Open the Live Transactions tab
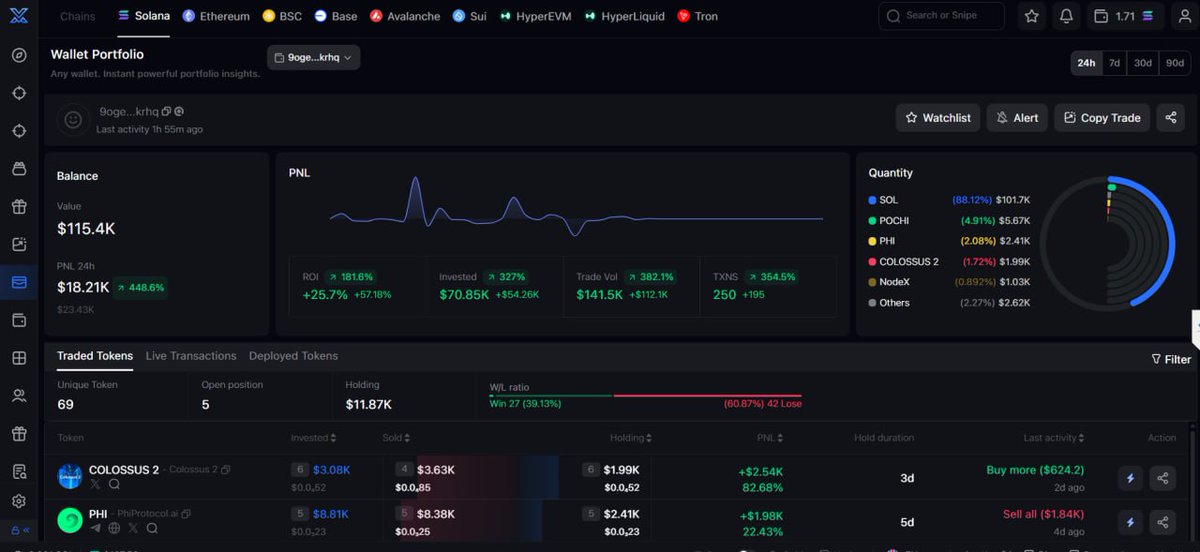 (191, 356)
